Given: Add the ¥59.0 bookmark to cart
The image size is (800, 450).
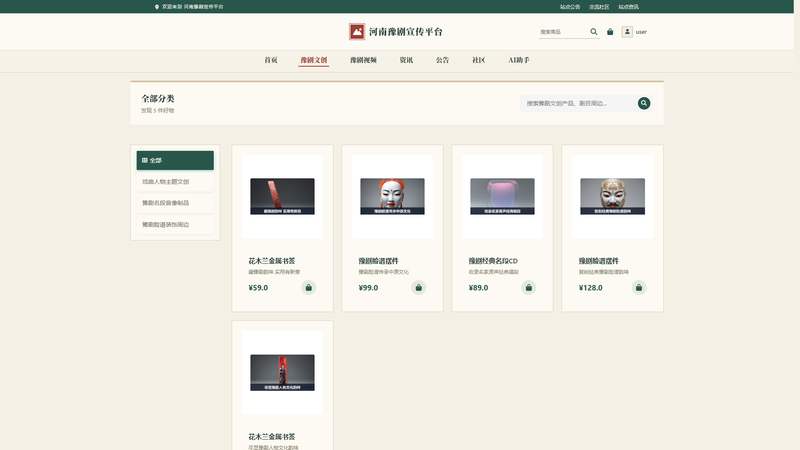Looking at the screenshot, I should (x=308, y=288).
